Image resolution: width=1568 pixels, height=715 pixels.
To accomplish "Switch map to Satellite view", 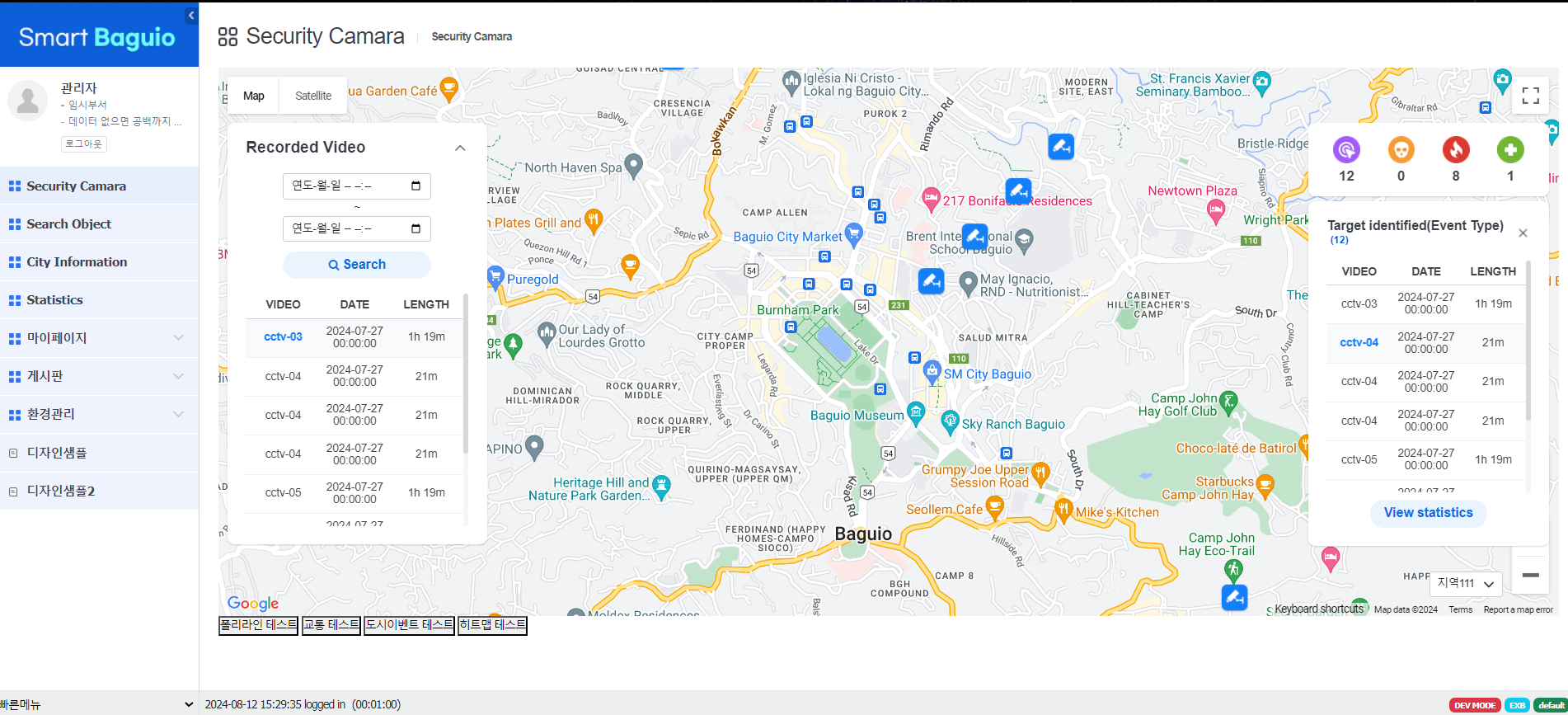I will tap(313, 96).
